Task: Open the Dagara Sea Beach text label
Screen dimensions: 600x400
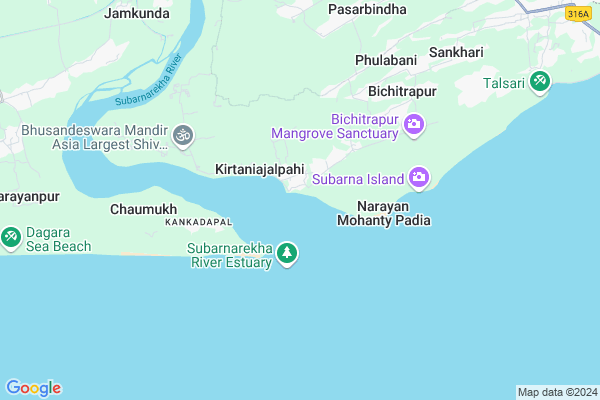Action: [x=59, y=239]
